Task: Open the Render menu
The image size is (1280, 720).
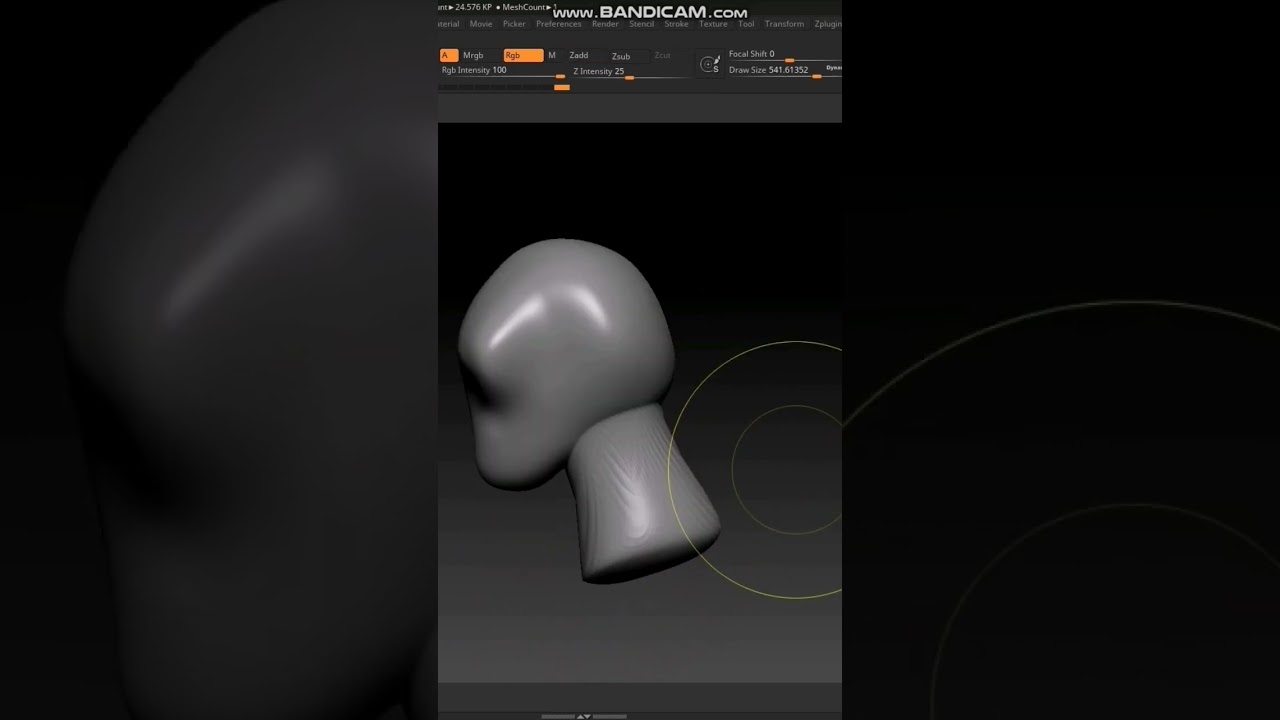Action: (x=605, y=24)
